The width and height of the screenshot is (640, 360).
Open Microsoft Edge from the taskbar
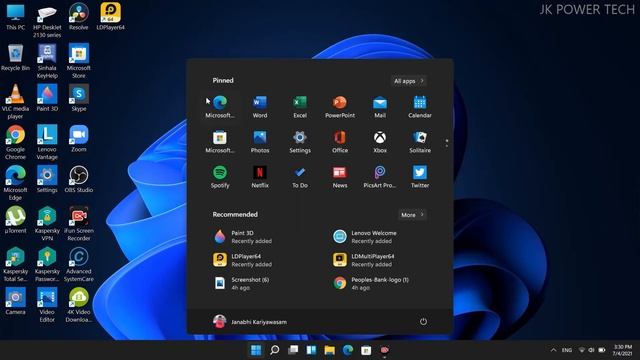pos(348,350)
